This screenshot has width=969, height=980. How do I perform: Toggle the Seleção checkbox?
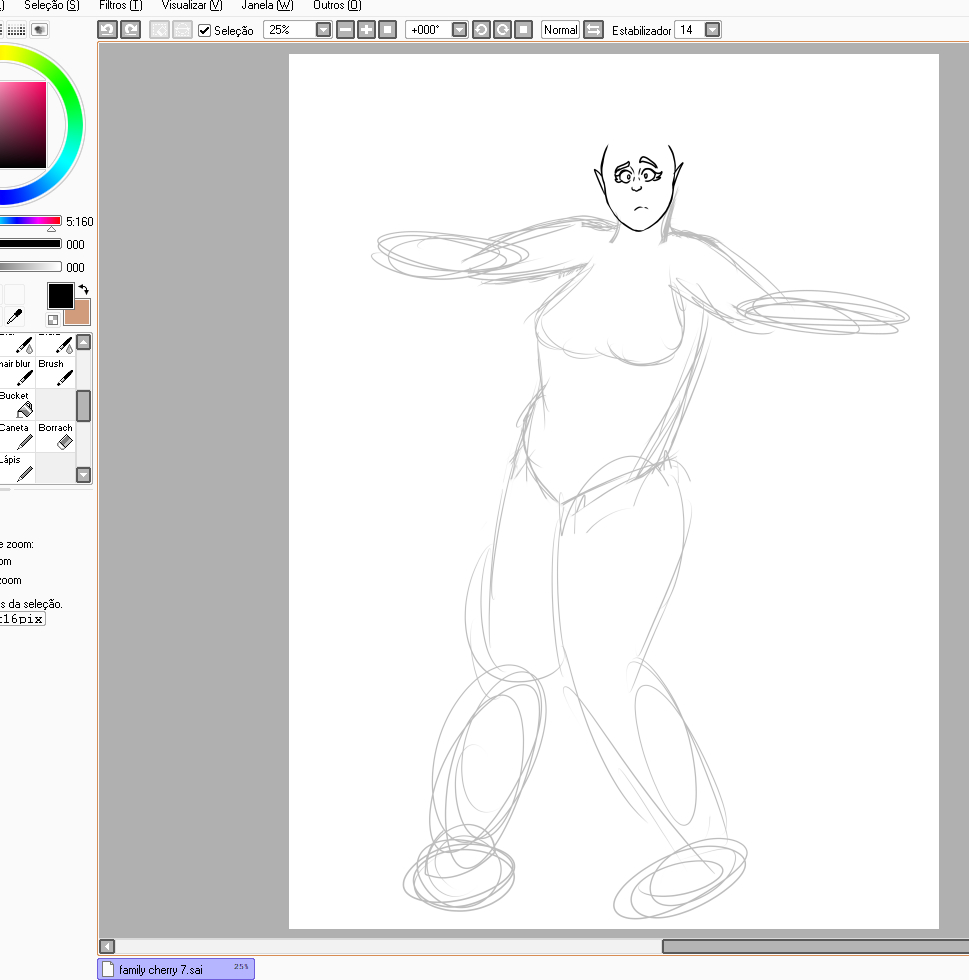pyautogui.click(x=205, y=31)
